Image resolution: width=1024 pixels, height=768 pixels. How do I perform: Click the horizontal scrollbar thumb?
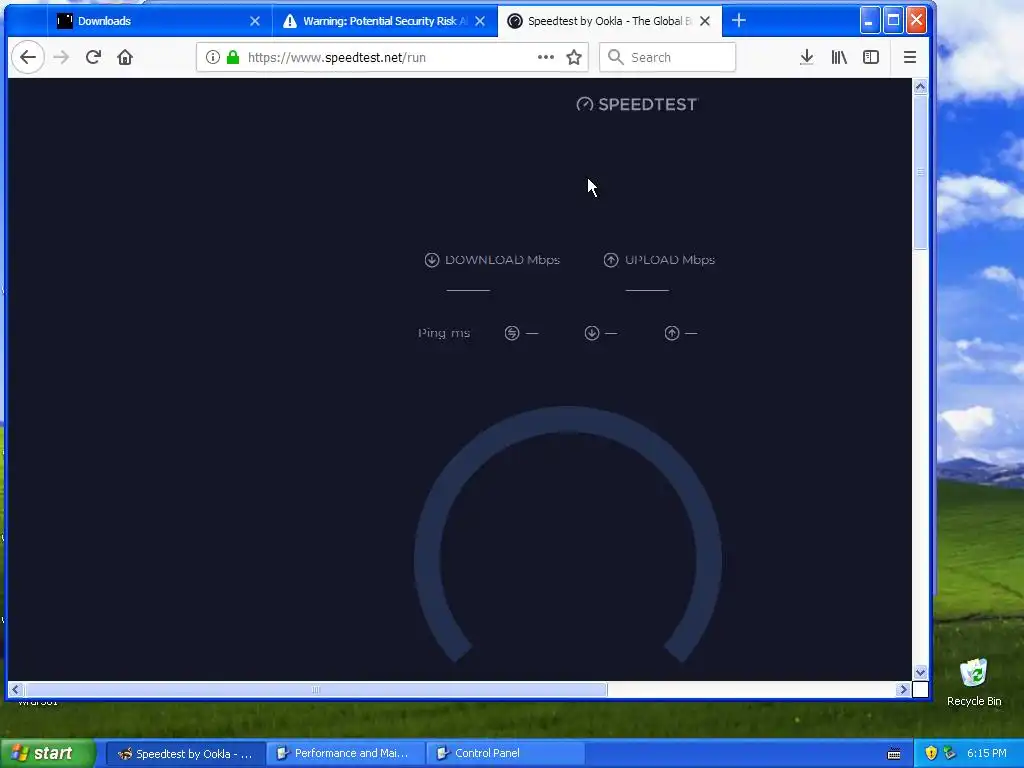316,689
